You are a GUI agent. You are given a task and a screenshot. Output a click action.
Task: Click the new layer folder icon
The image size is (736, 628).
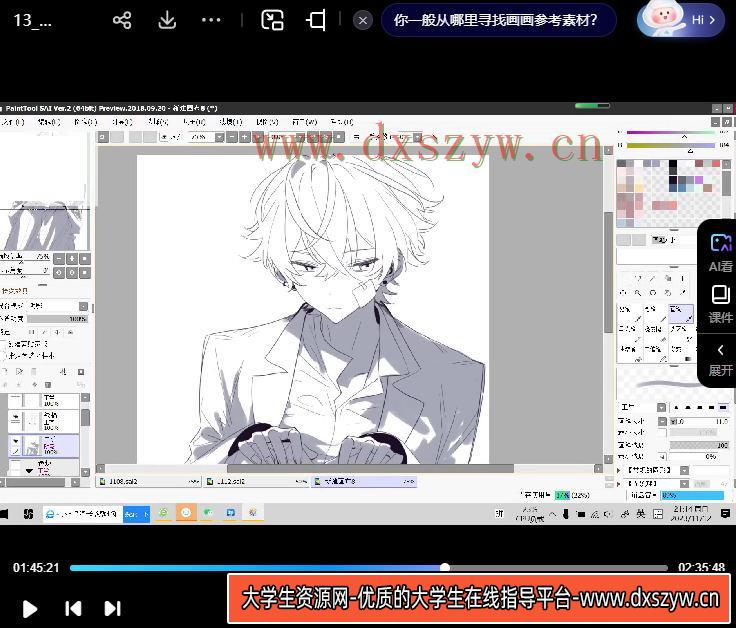34,372
